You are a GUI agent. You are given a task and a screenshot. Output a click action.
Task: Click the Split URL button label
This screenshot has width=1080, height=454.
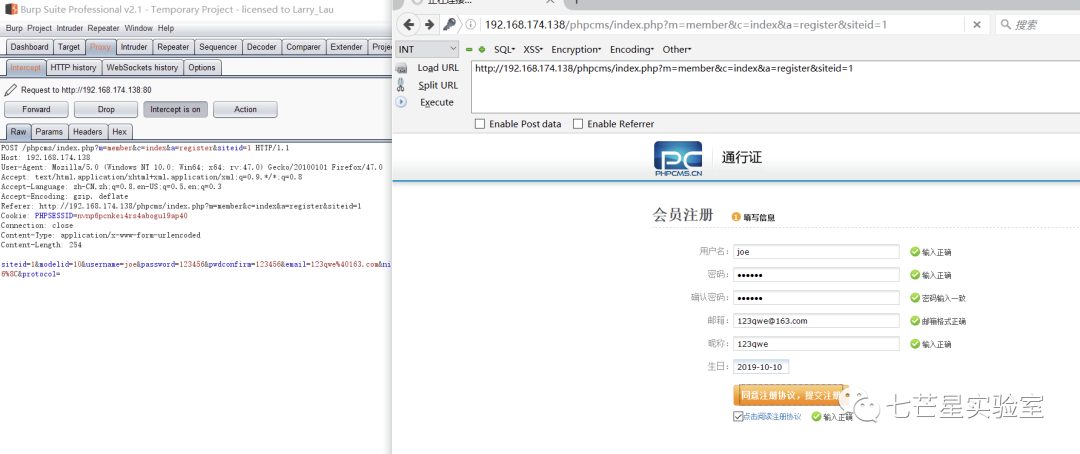click(x=438, y=85)
